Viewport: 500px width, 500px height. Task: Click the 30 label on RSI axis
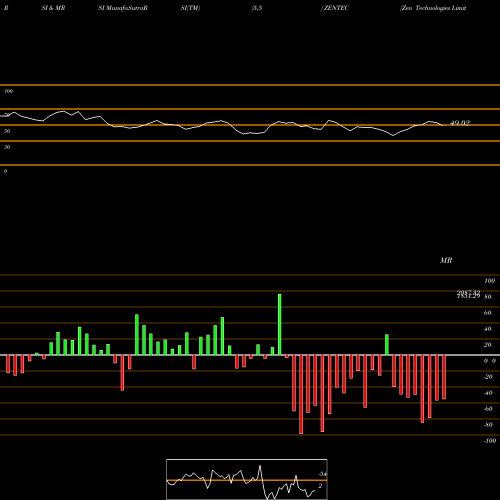(7, 147)
